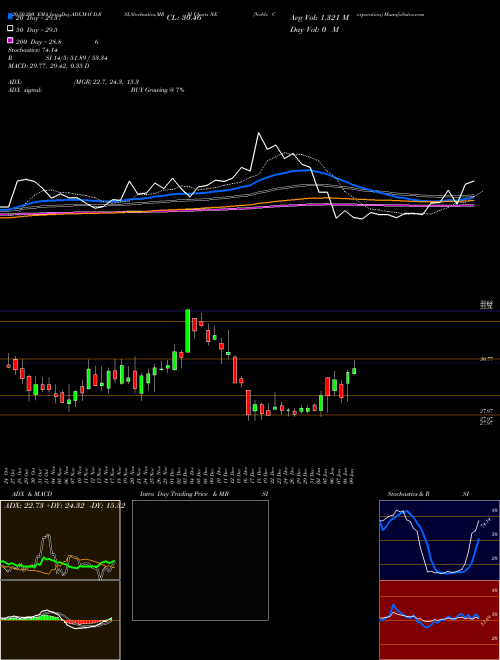The height and width of the screenshot is (660, 500).
Task: Click the '(MGR) 22.7, 24.3, 15.3' ADX values
Action: click(106, 82)
